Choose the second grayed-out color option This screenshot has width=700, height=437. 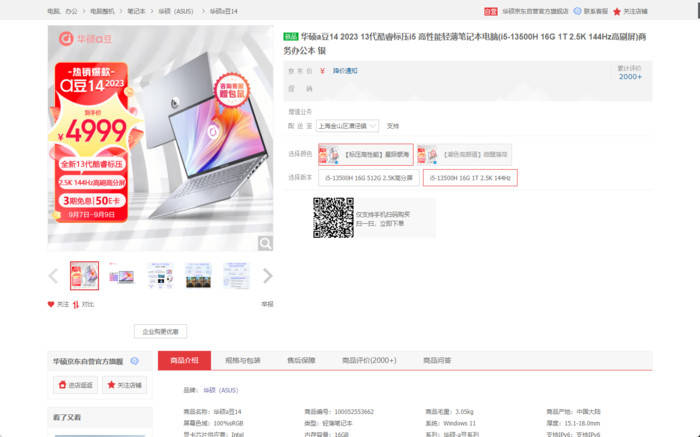tap(464, 154)
